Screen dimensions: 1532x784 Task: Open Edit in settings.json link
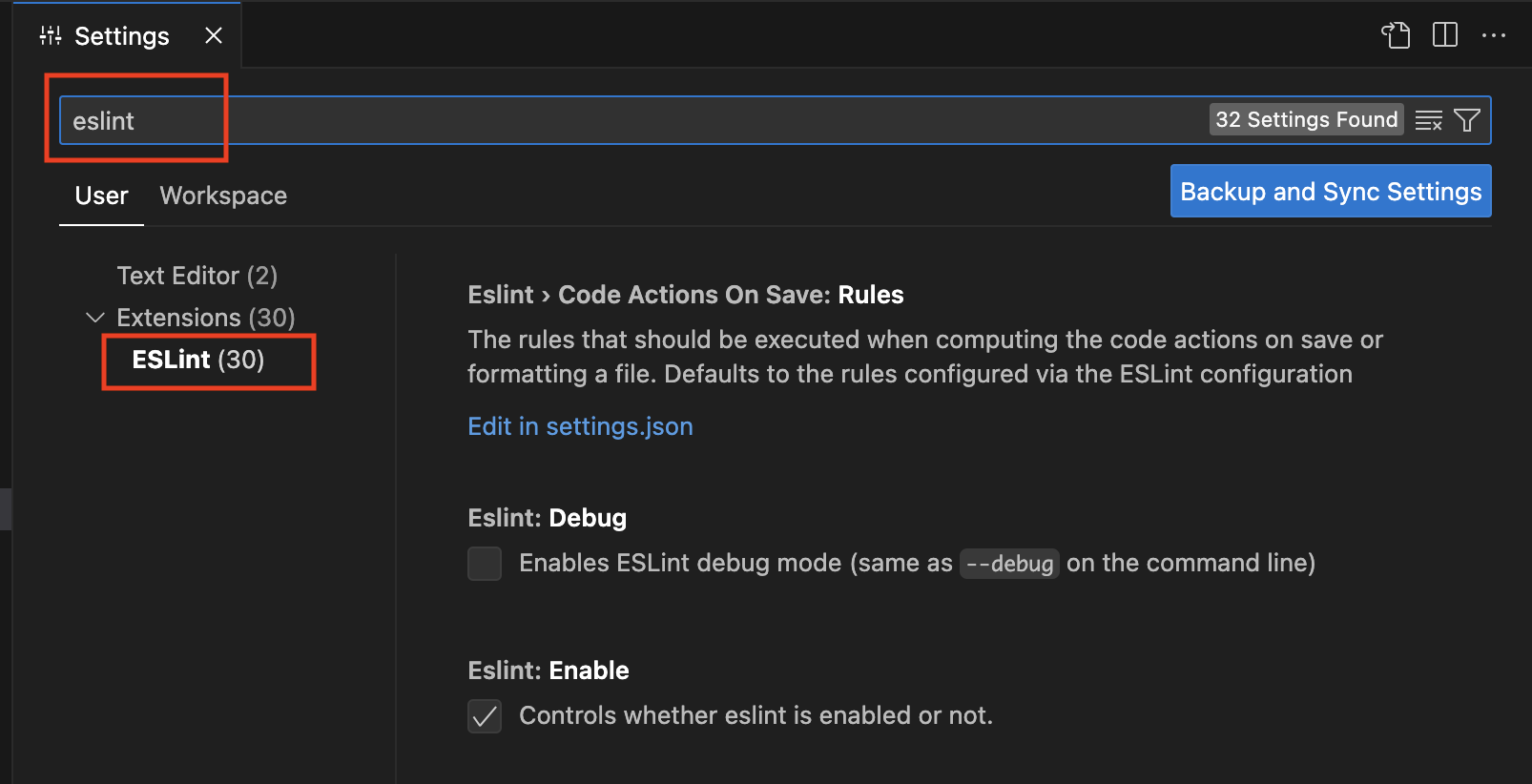[x=580, y=426]
